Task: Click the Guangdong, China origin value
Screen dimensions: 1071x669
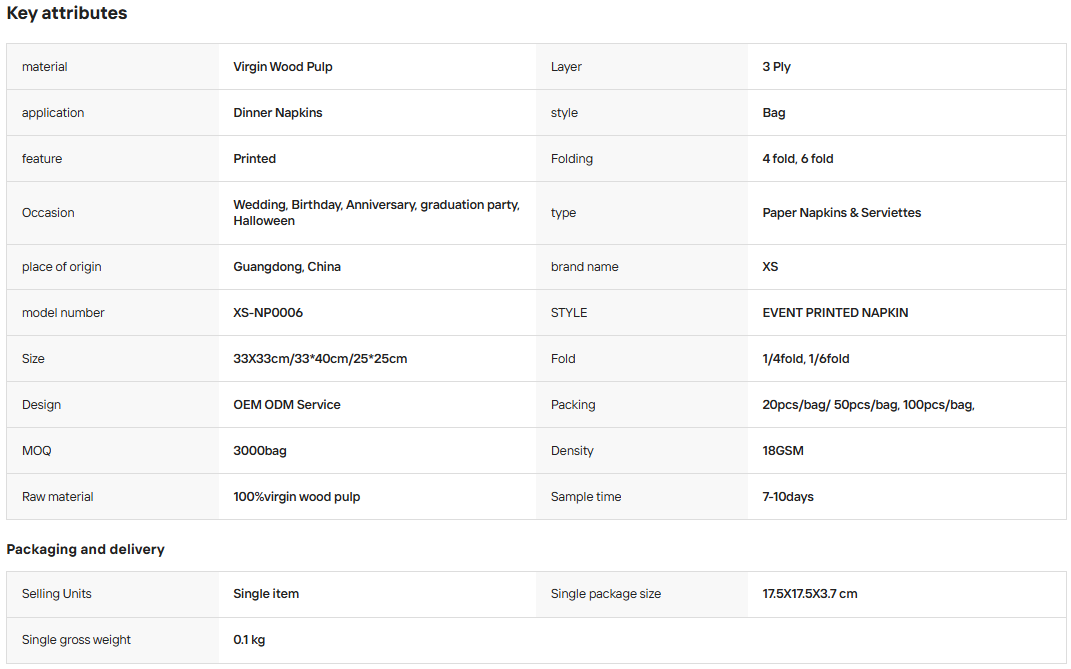Action: coord(287,267)
